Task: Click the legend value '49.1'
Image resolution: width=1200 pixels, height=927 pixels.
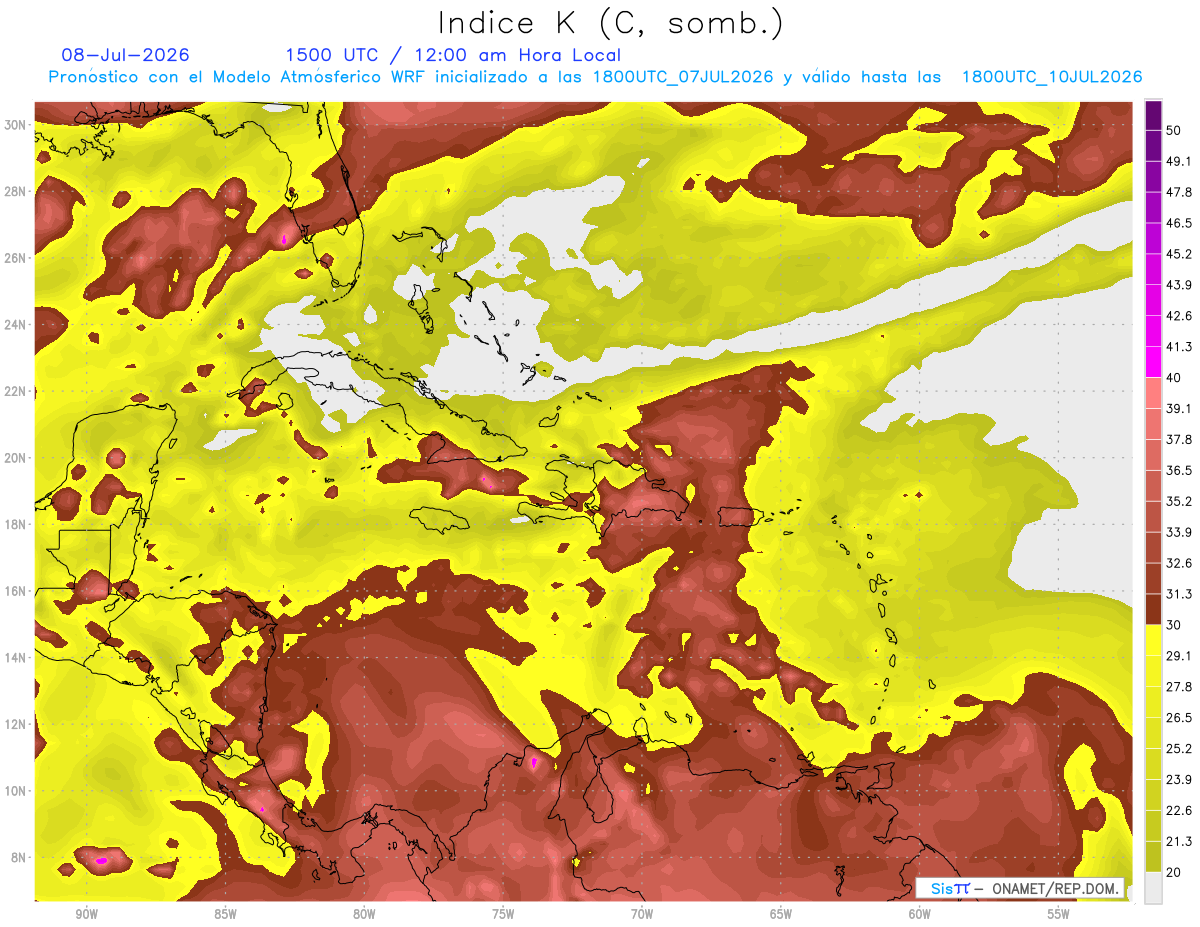Action: tap(1179, 161)
